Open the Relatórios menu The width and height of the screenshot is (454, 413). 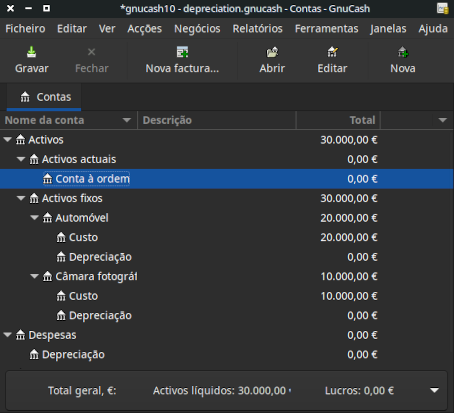(258, 29)
